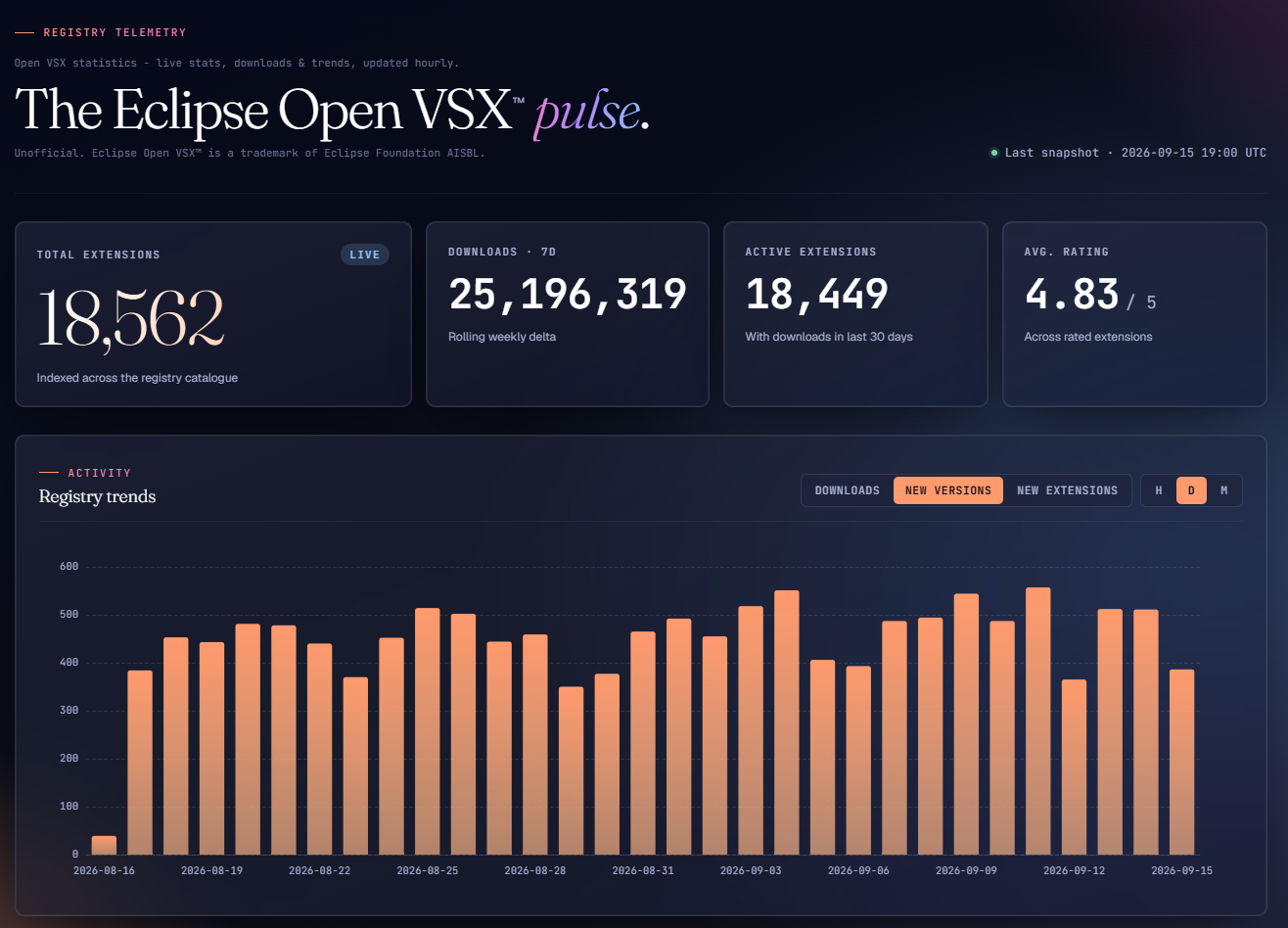Image resolution: width=1288 pixels, height=928 pixels.
Task: Click the "Last snapshot" timestamp text
Action: tap(1135, 153)
